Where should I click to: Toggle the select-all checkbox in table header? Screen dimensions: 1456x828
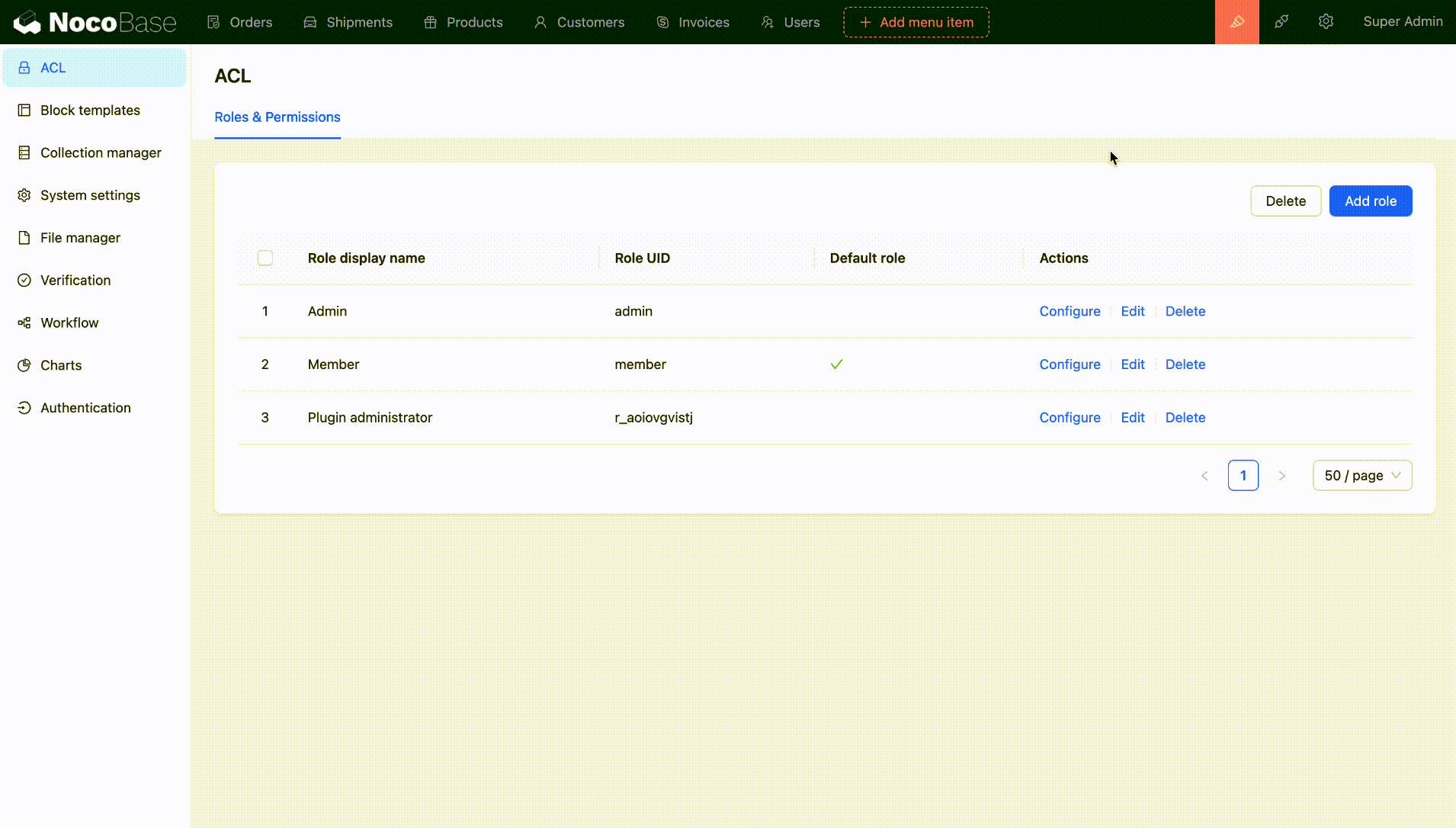(x=265, y=258)
